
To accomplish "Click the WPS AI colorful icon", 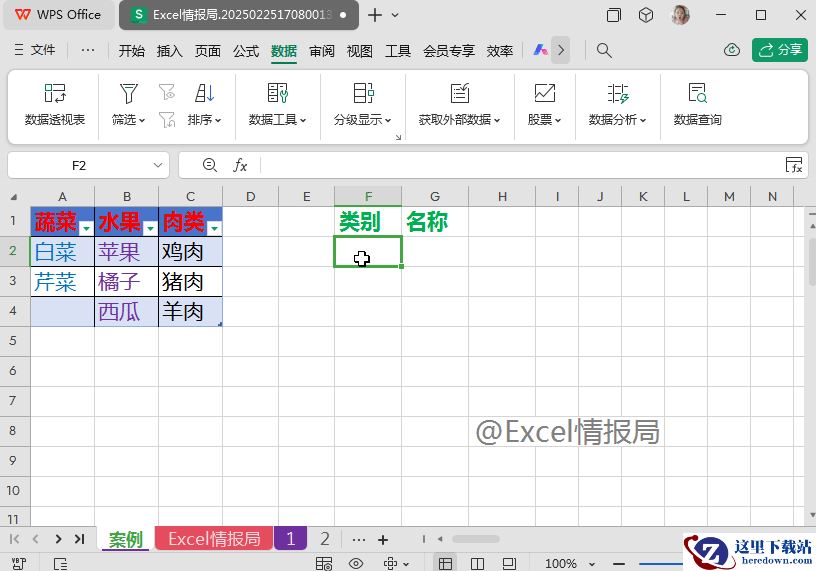I will coord(540,50).
